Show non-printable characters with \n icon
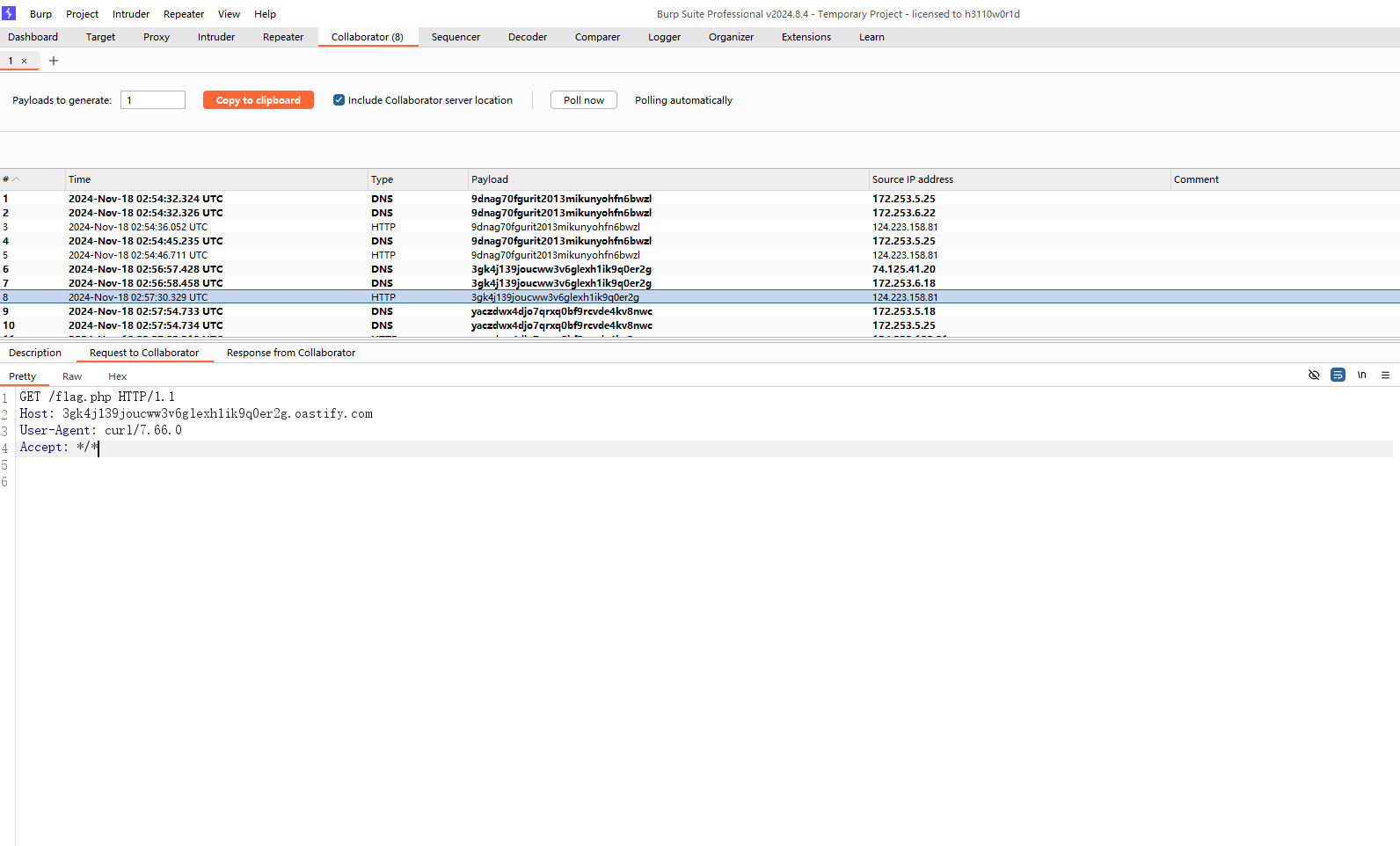The height and width of the screenshot is (846, 1400). coord(1361,375)
